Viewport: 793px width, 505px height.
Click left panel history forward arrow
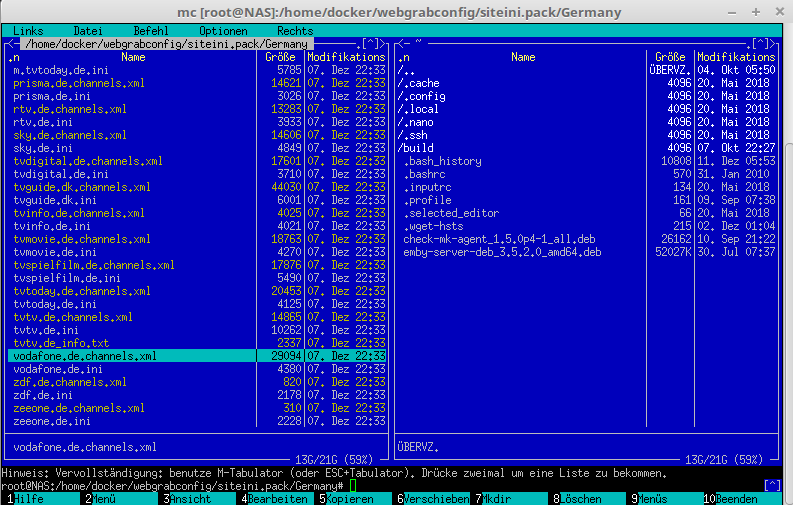pyautogui.click(x=382, y=44)
